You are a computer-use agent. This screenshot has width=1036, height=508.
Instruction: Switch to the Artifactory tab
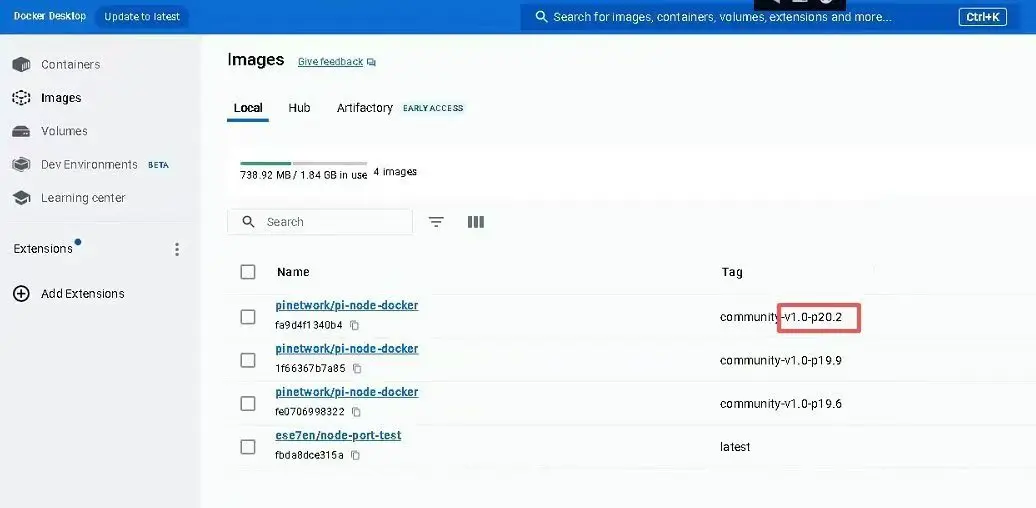click(365, 108)
